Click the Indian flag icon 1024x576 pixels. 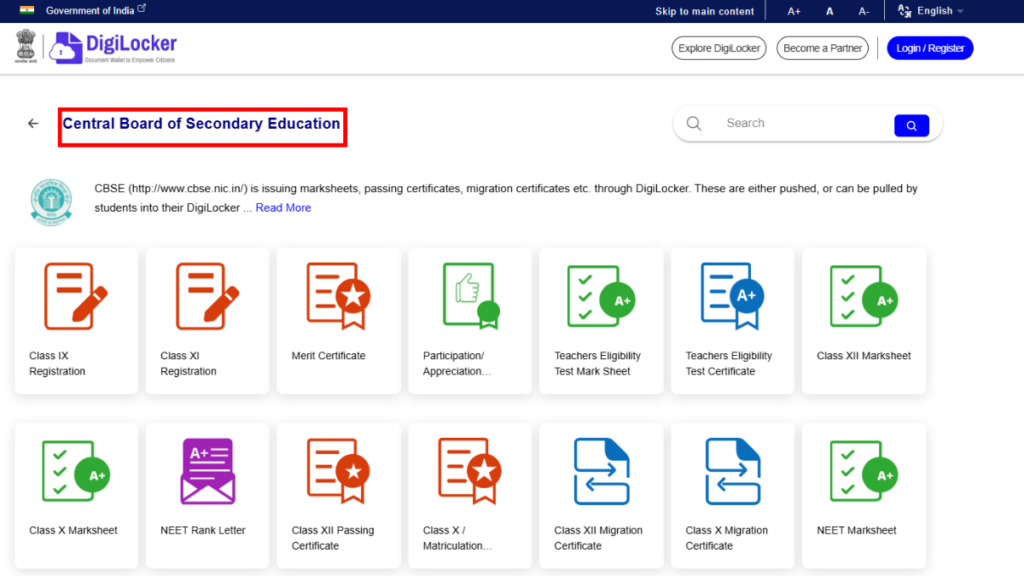click(27, 10)
